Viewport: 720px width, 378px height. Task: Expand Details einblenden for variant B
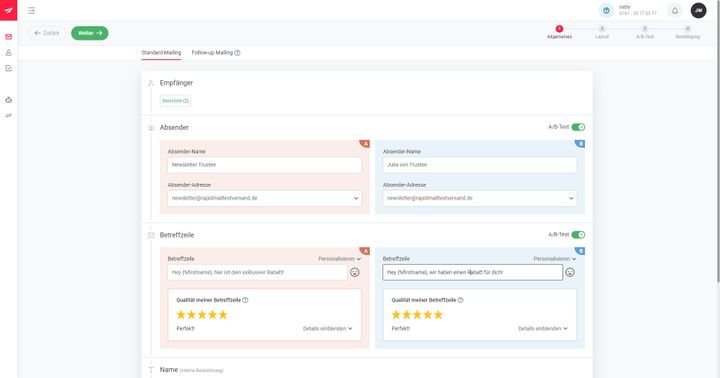coord(543,328)
